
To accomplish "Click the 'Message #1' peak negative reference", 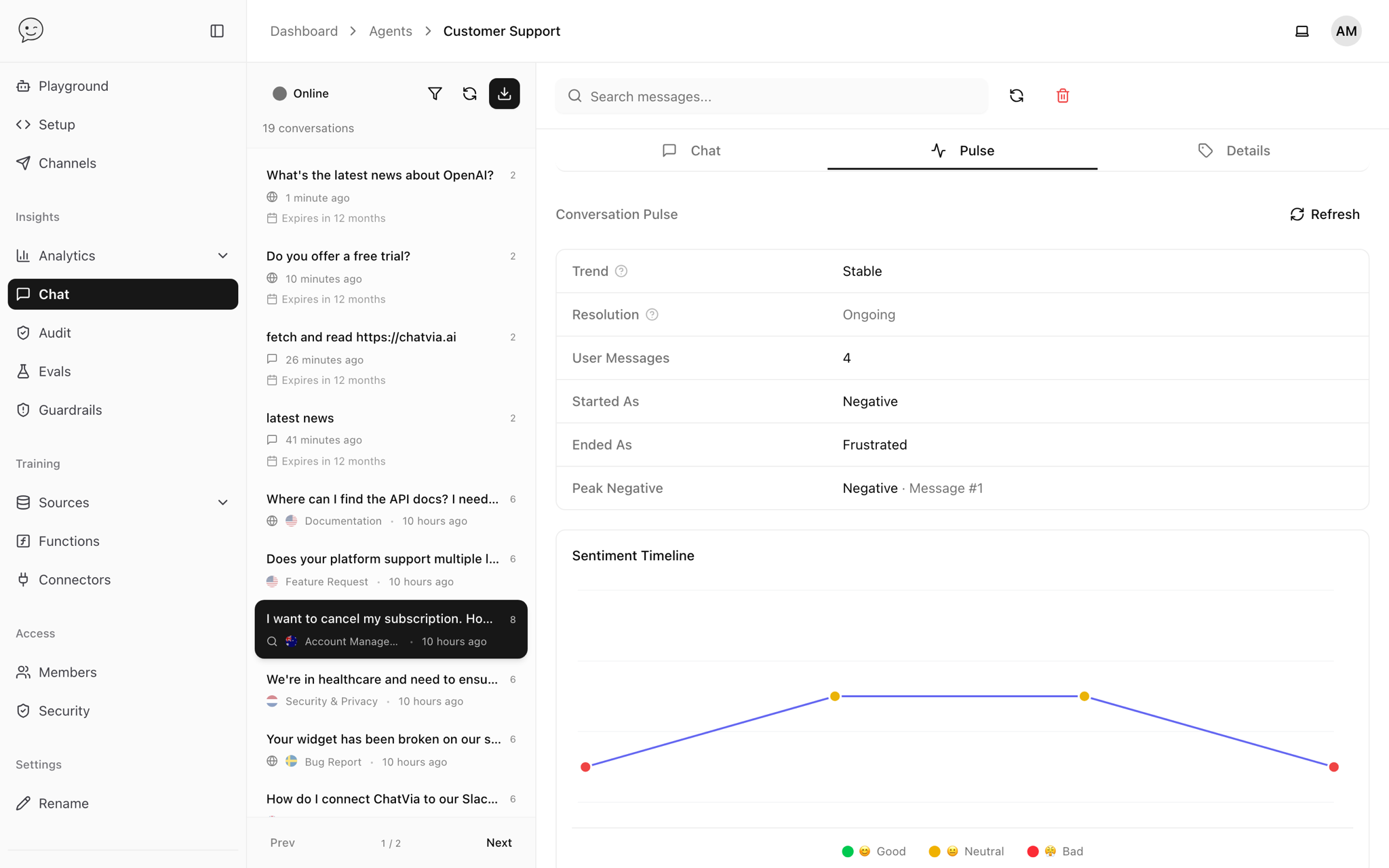I will click(x=945, y=488).
